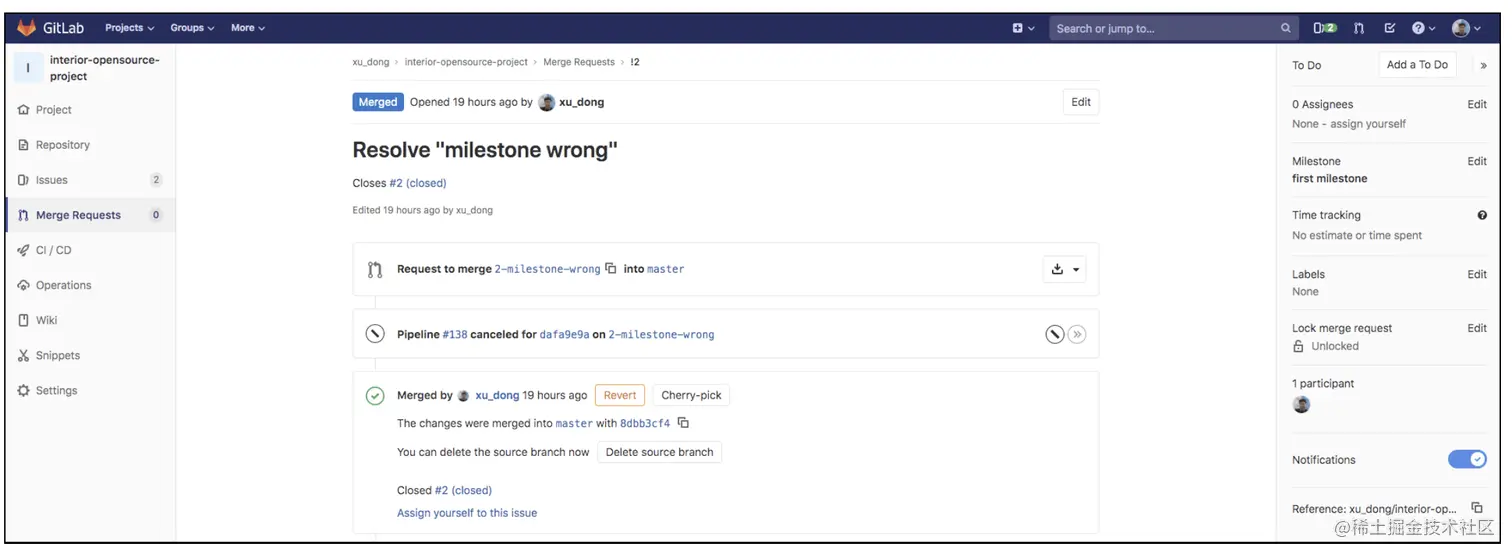Screen dimensions: 1512x555
Task: Open the Help dropdown menu
Action: (x=1424, y=28)
